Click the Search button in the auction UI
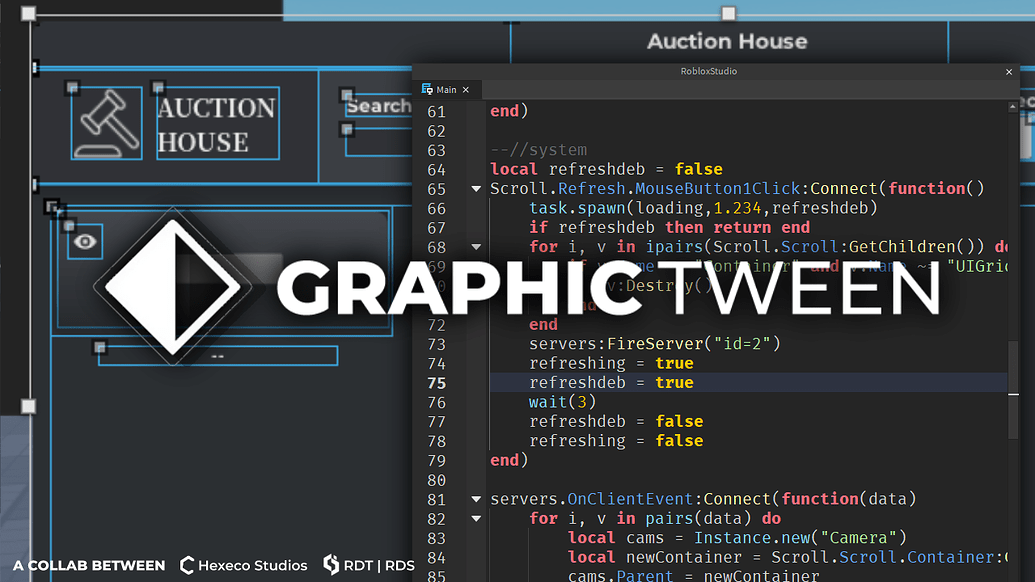 [380, 106]
